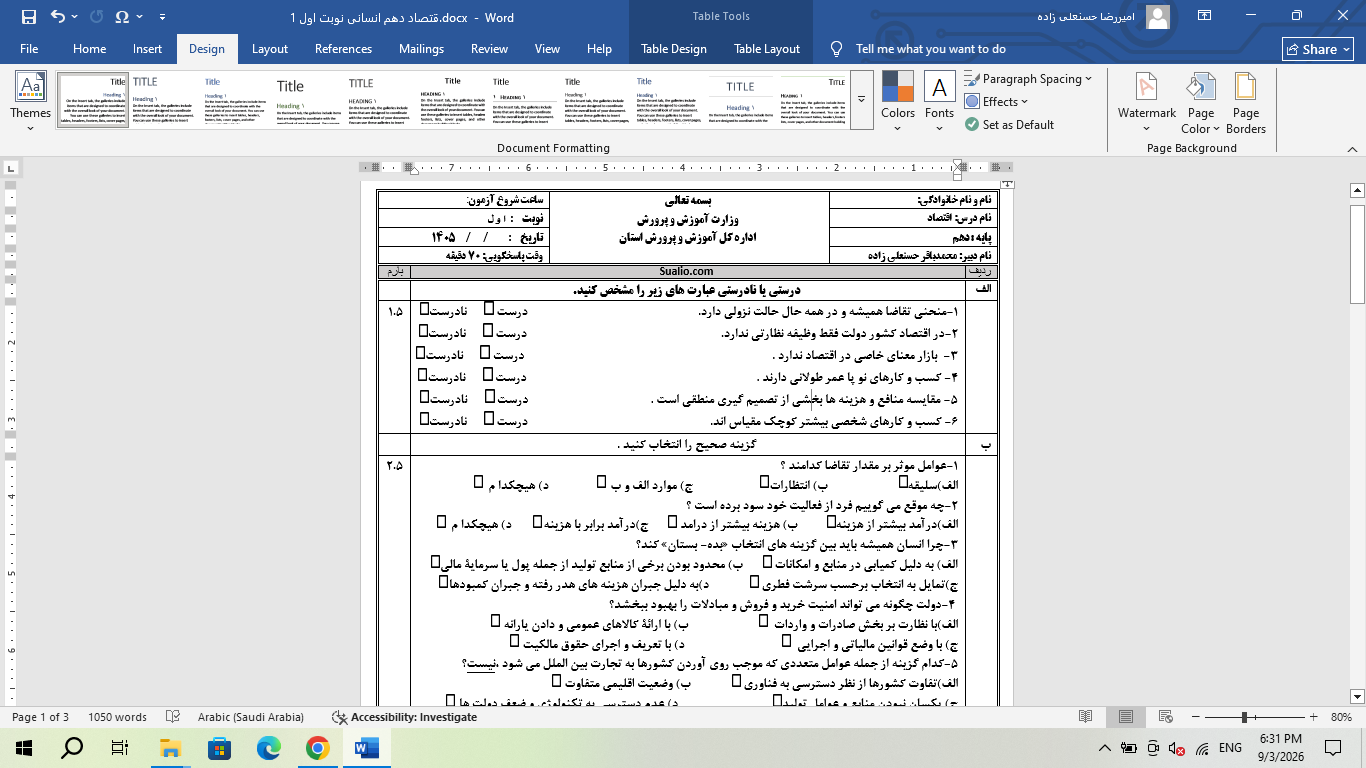Viewport: 1366px width, 768px height.
Task: Click Arabic (Saudi Arabia) language indicator
Action: coord(251,717)
